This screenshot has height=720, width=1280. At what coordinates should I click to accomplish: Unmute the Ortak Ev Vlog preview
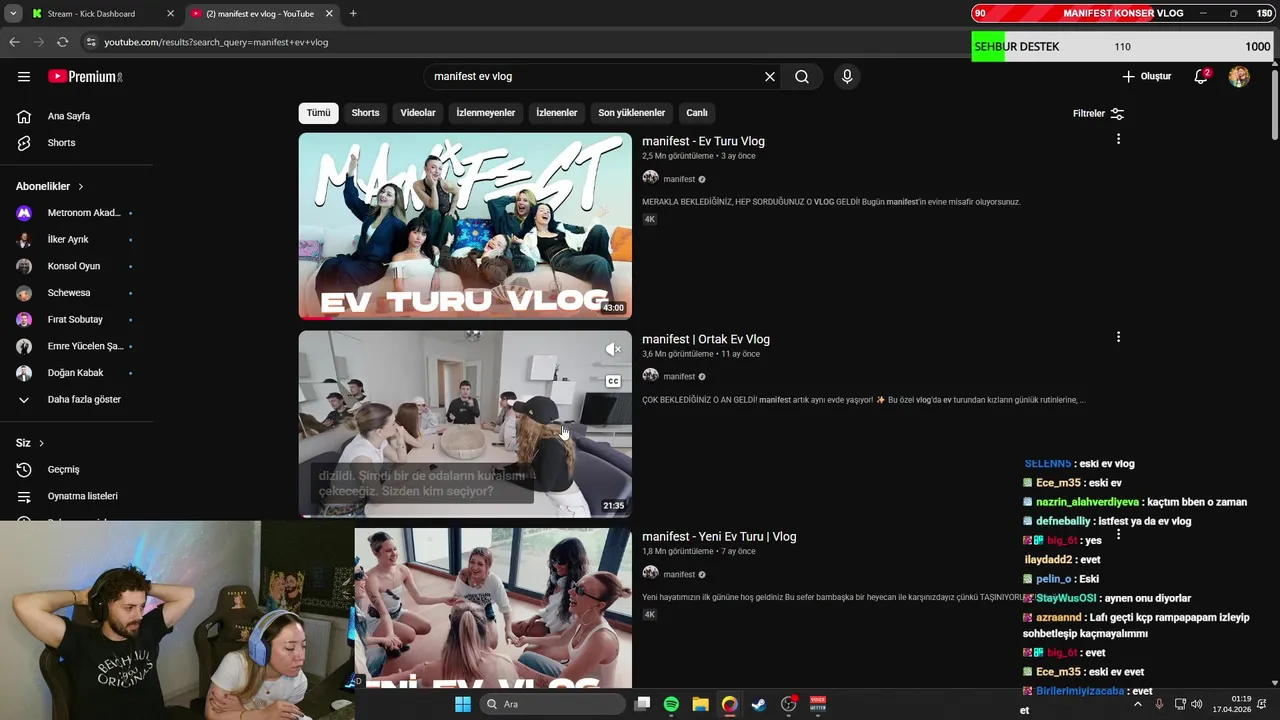click(x=613, y=349)
